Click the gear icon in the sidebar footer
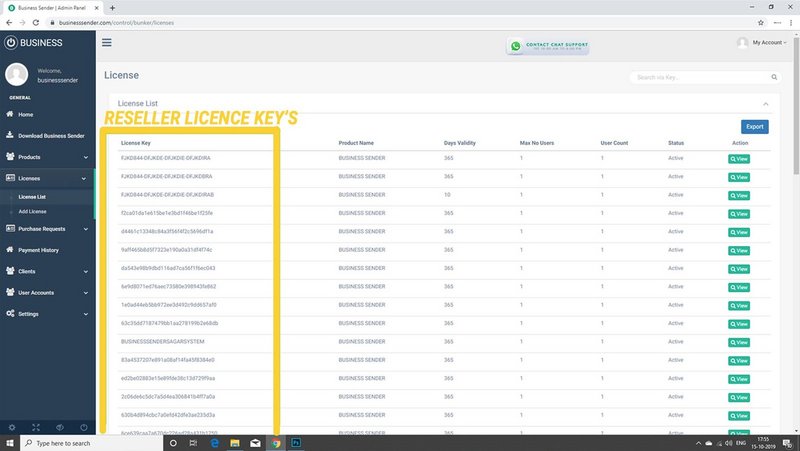This screenshot has height=451, width=800. click(12, 427)
